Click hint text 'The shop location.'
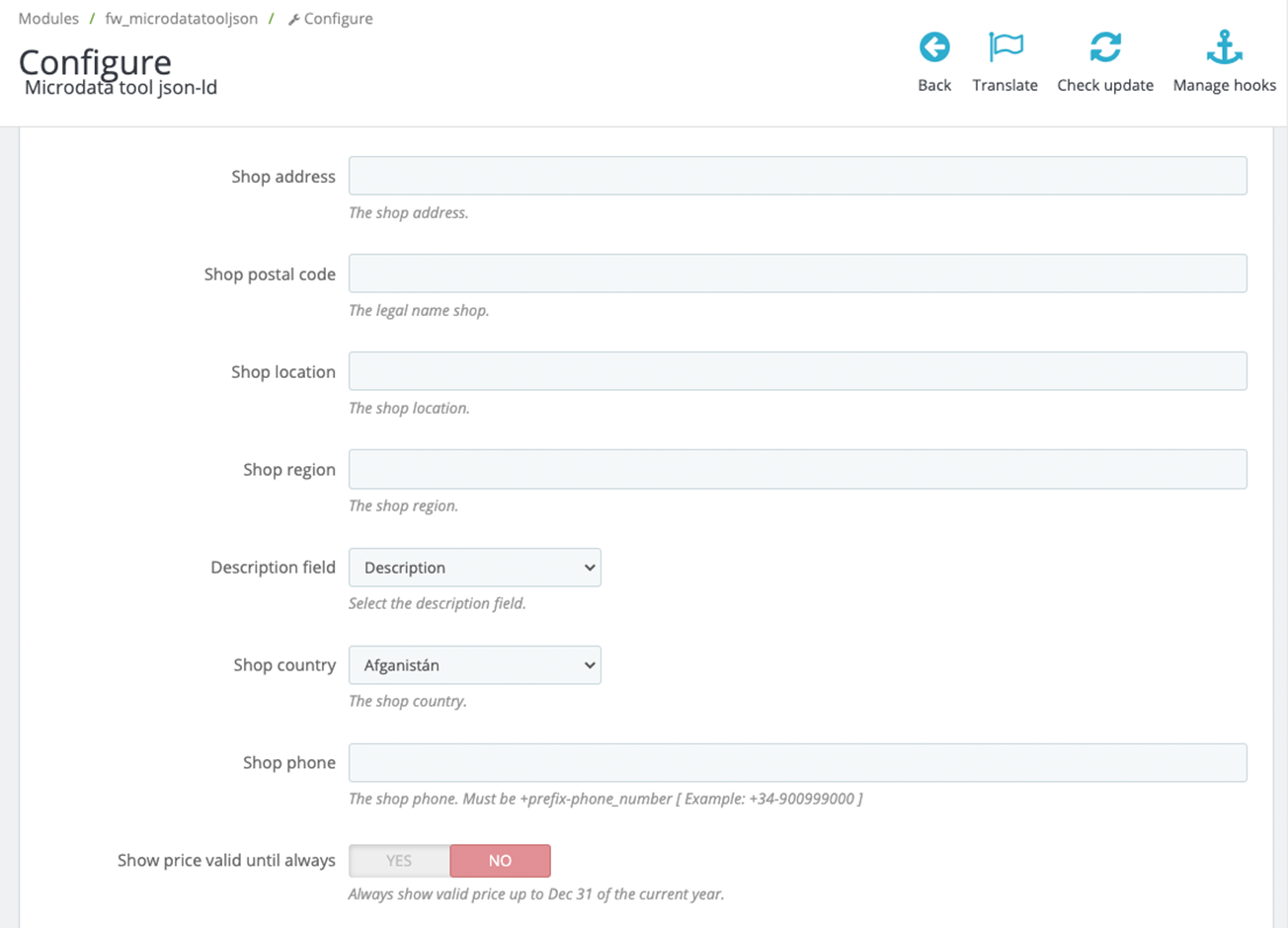Image resolution: width=1288 pixels, height=928 pixels. [x=409, y=408]
